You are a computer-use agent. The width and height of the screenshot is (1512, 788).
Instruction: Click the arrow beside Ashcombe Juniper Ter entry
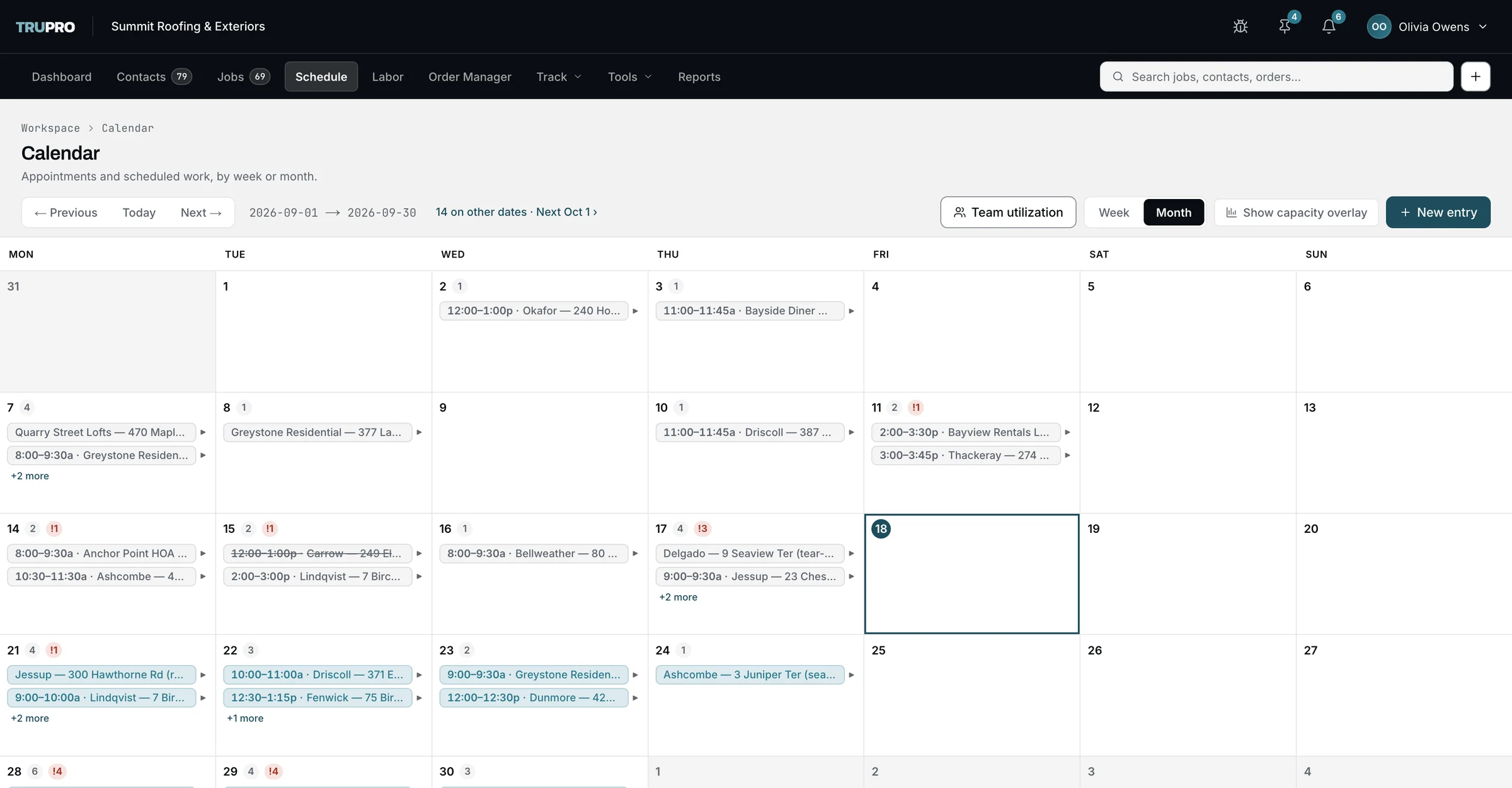coord(851,675)
